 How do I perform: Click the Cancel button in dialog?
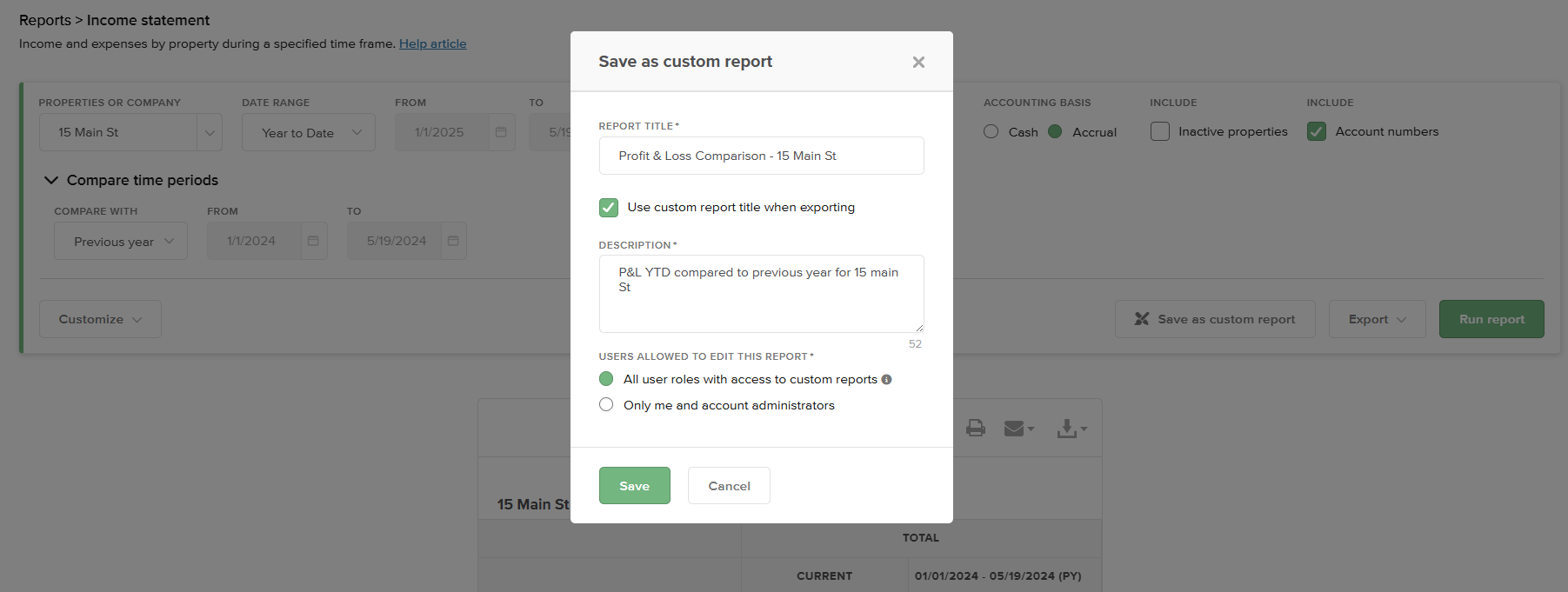tap(729, 486)
